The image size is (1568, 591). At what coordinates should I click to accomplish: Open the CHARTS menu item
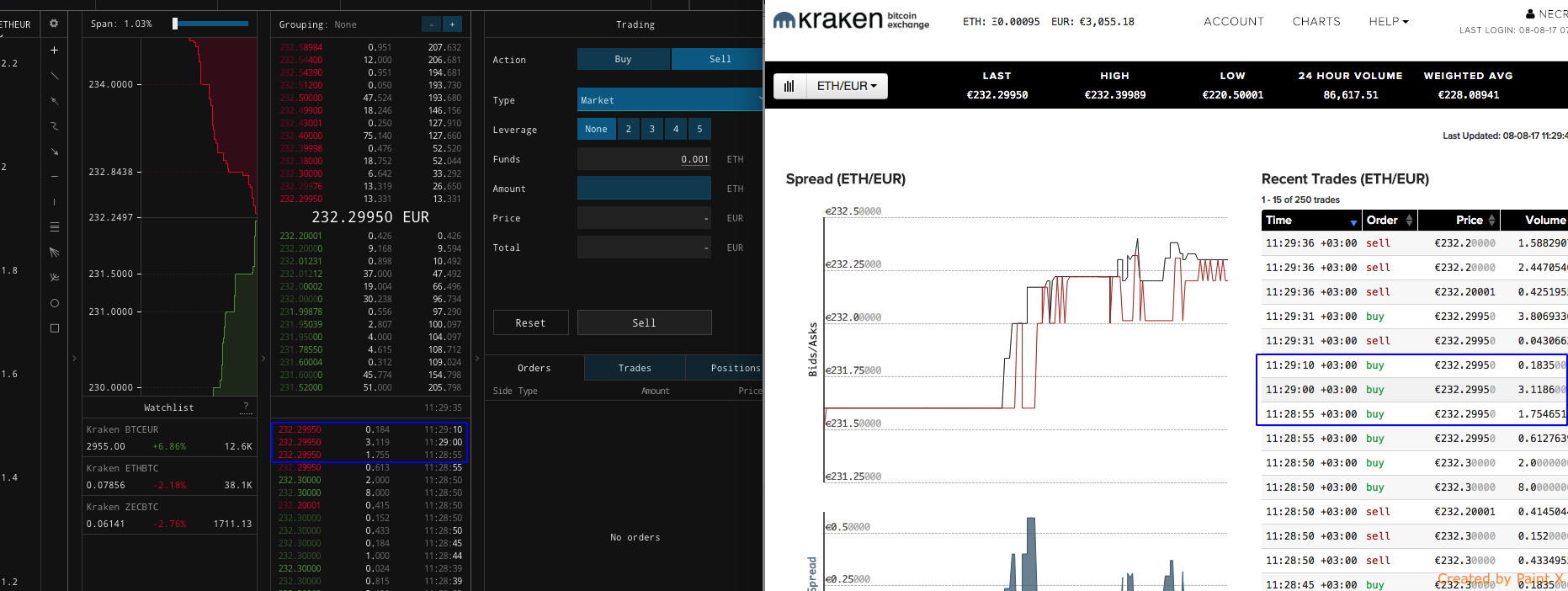pos(1316,22)
